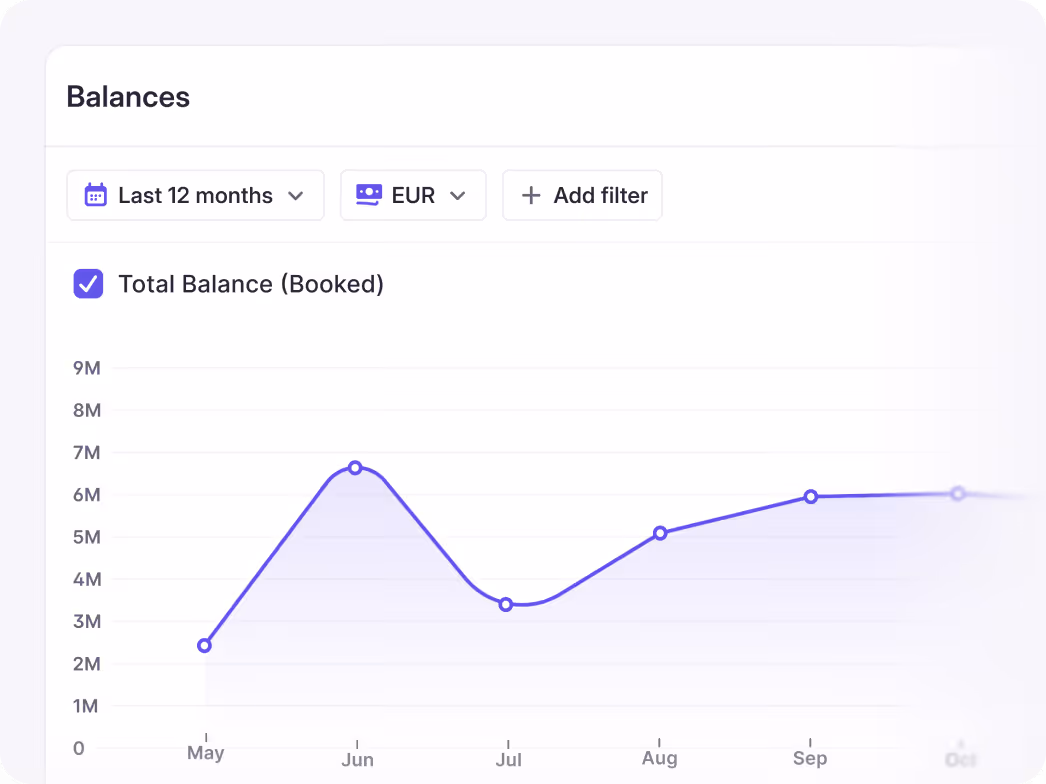Select the EUR currency label
Screen dimensions: 1046x784
413,195
